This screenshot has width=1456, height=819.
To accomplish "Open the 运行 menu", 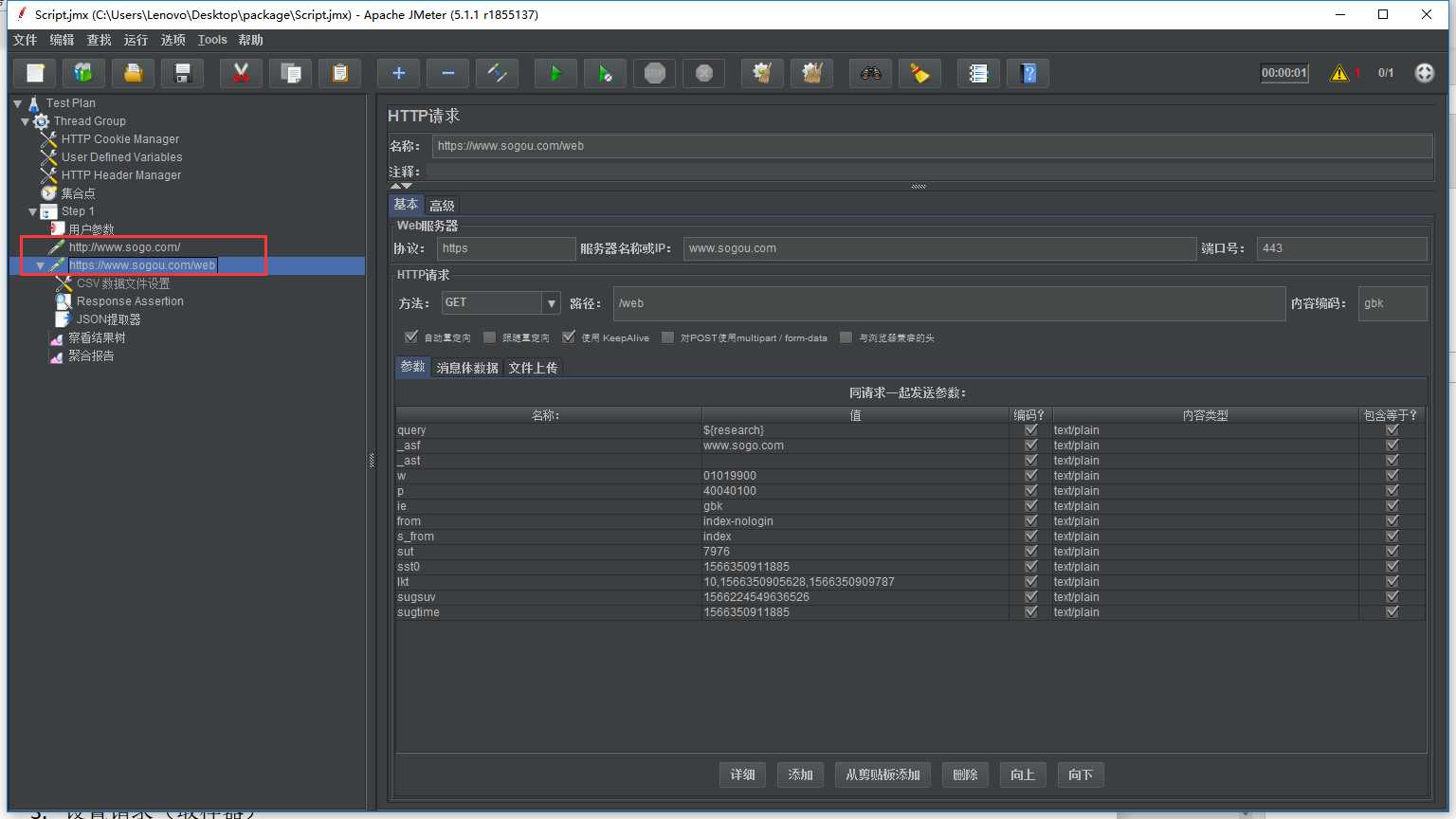I will (x=136, y=40).
